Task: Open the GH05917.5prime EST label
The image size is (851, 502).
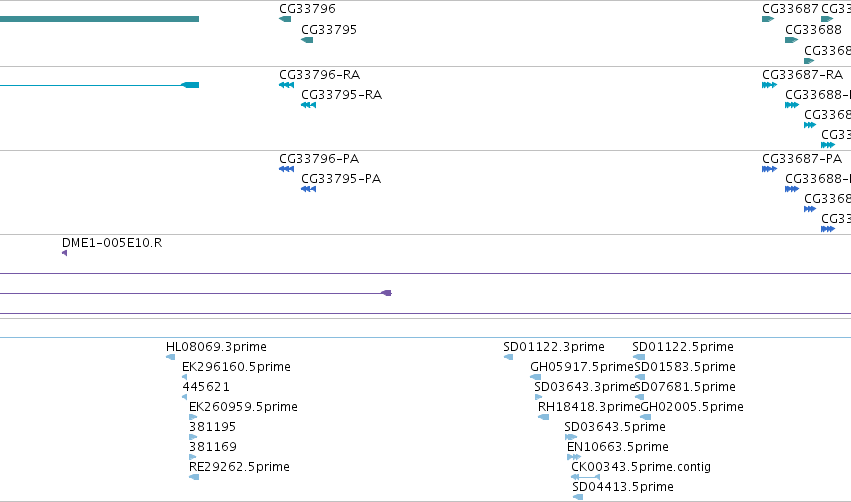Action: pos(582,367)
